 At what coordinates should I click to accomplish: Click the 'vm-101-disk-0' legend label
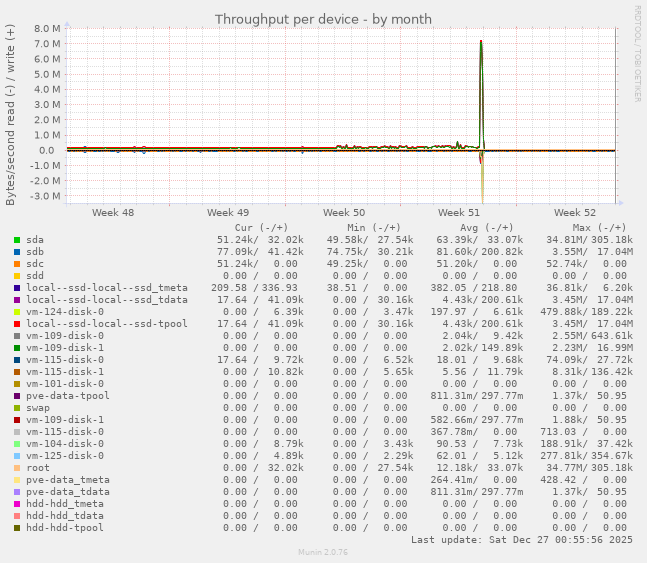(65, 384)
